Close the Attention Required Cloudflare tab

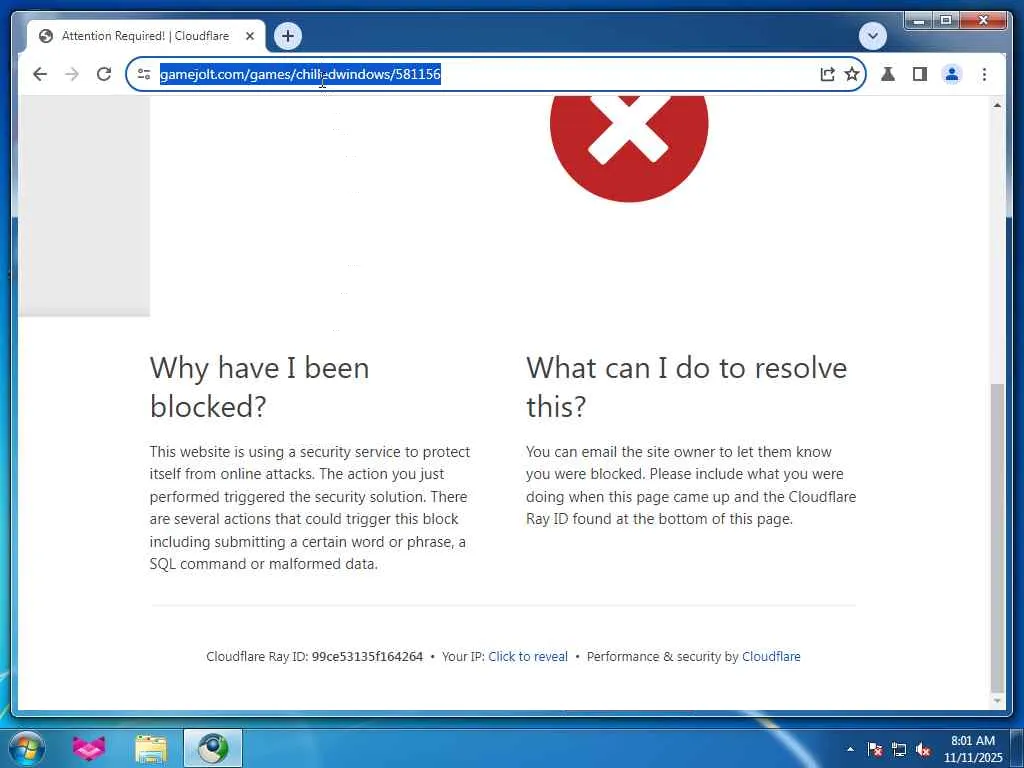pyautogui.click(x=249, y=37)
